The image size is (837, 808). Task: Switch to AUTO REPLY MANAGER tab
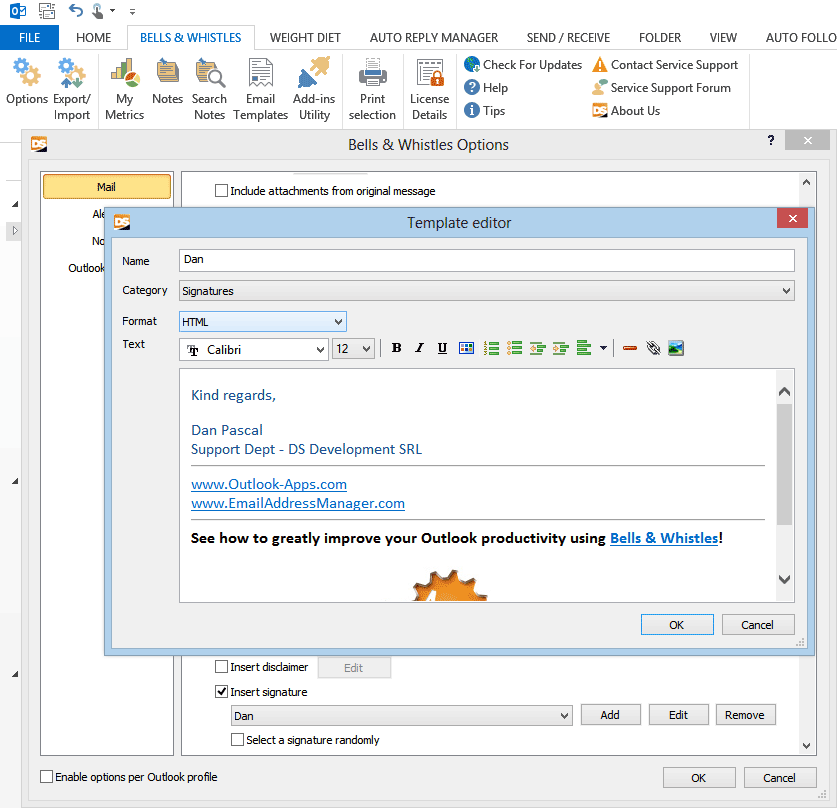(433, 37)
